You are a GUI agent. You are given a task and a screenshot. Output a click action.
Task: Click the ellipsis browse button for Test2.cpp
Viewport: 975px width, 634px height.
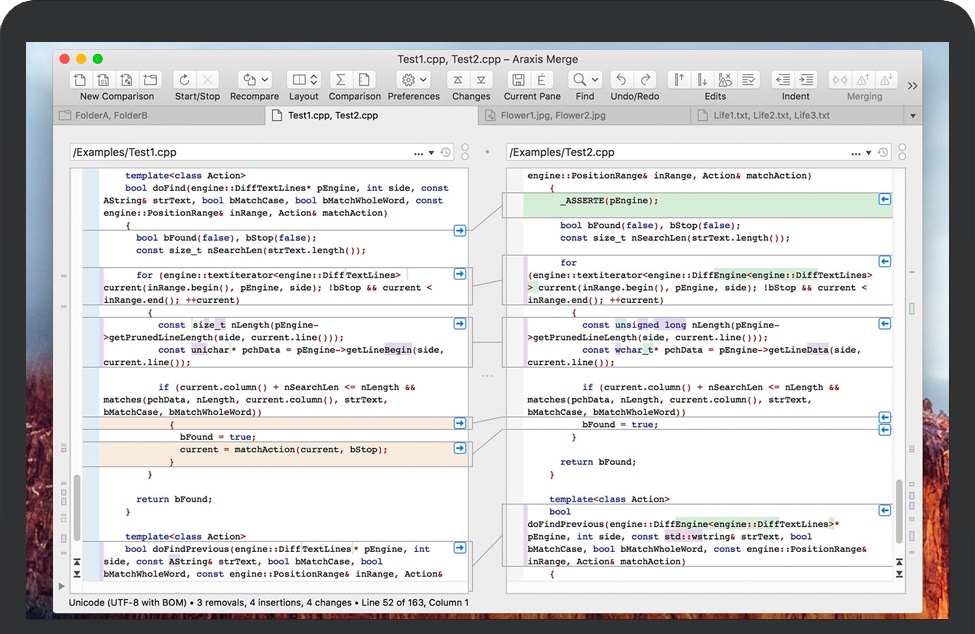pos(855,153)
